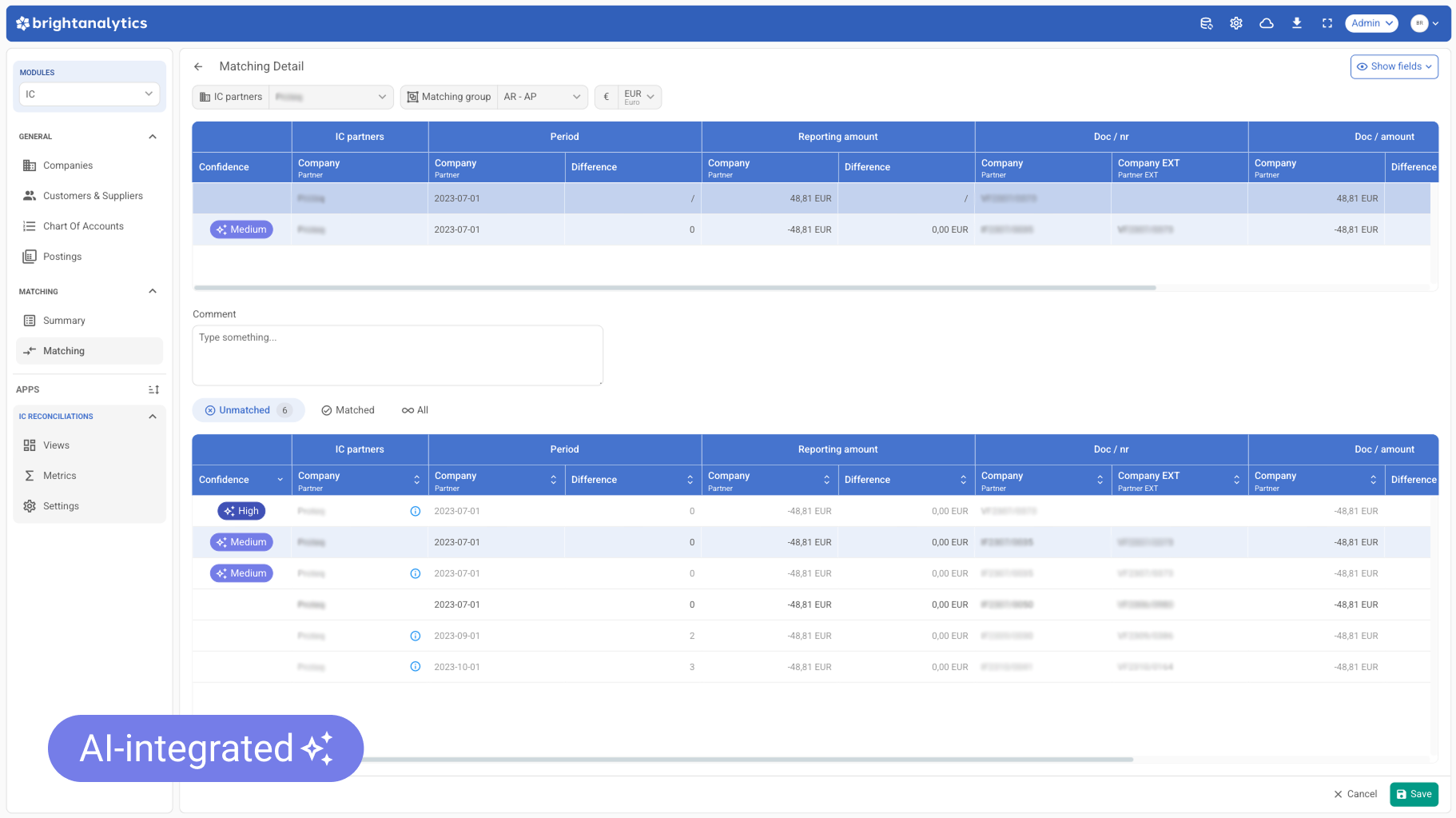Click the upper table's horizontal scrollbar
The width and height of the screenshot is (1456, 818).
pos(674,288)
